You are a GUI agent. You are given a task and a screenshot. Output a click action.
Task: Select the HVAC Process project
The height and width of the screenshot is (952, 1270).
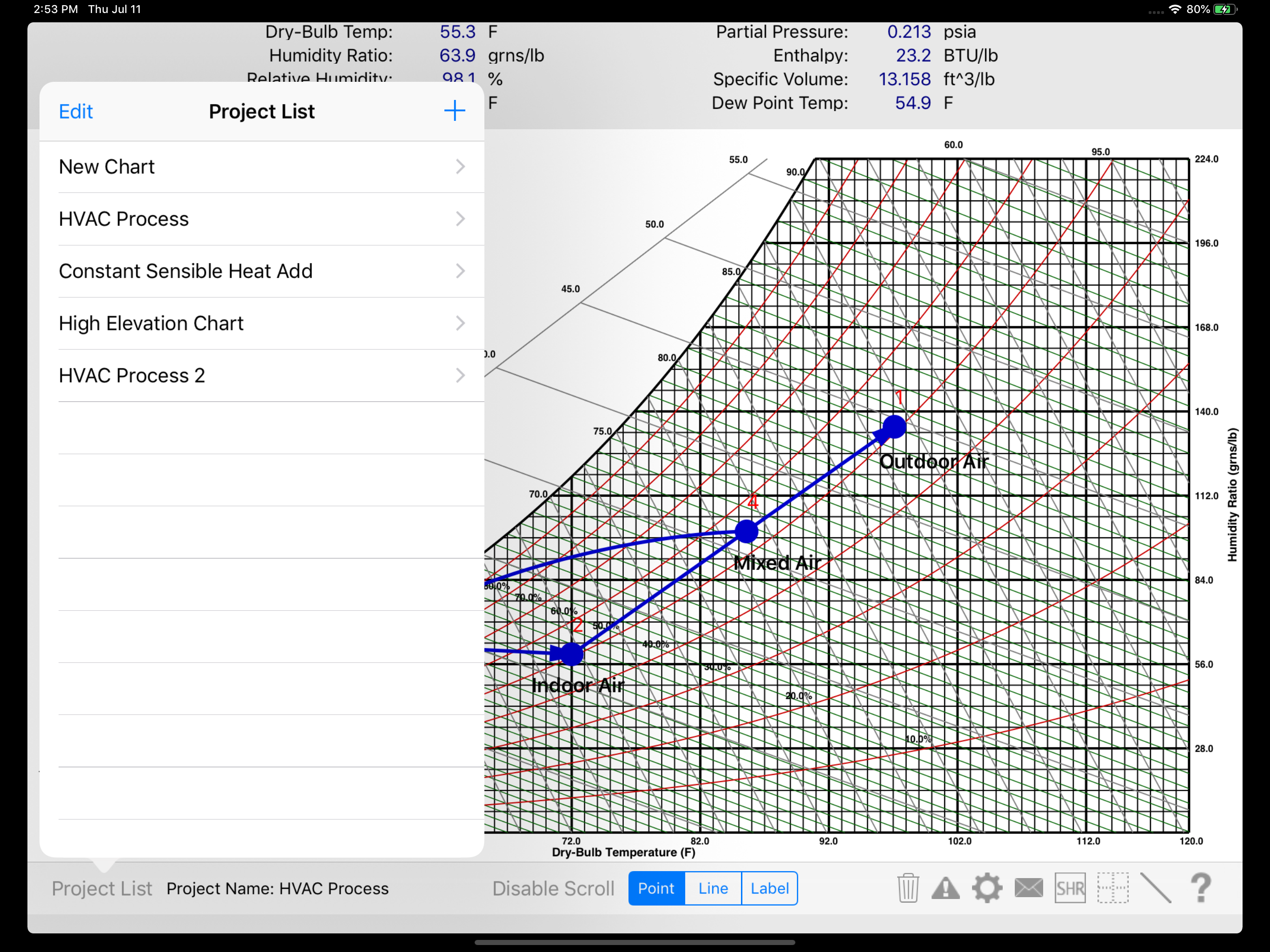coord(124,219)
